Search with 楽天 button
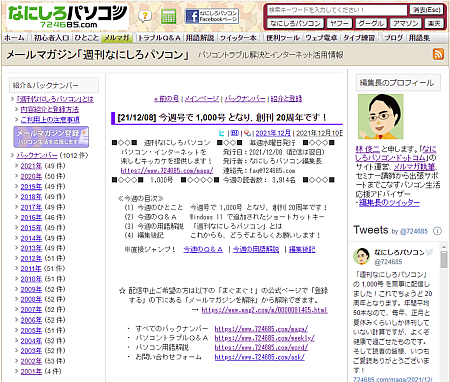 click(x=434, y=23)
